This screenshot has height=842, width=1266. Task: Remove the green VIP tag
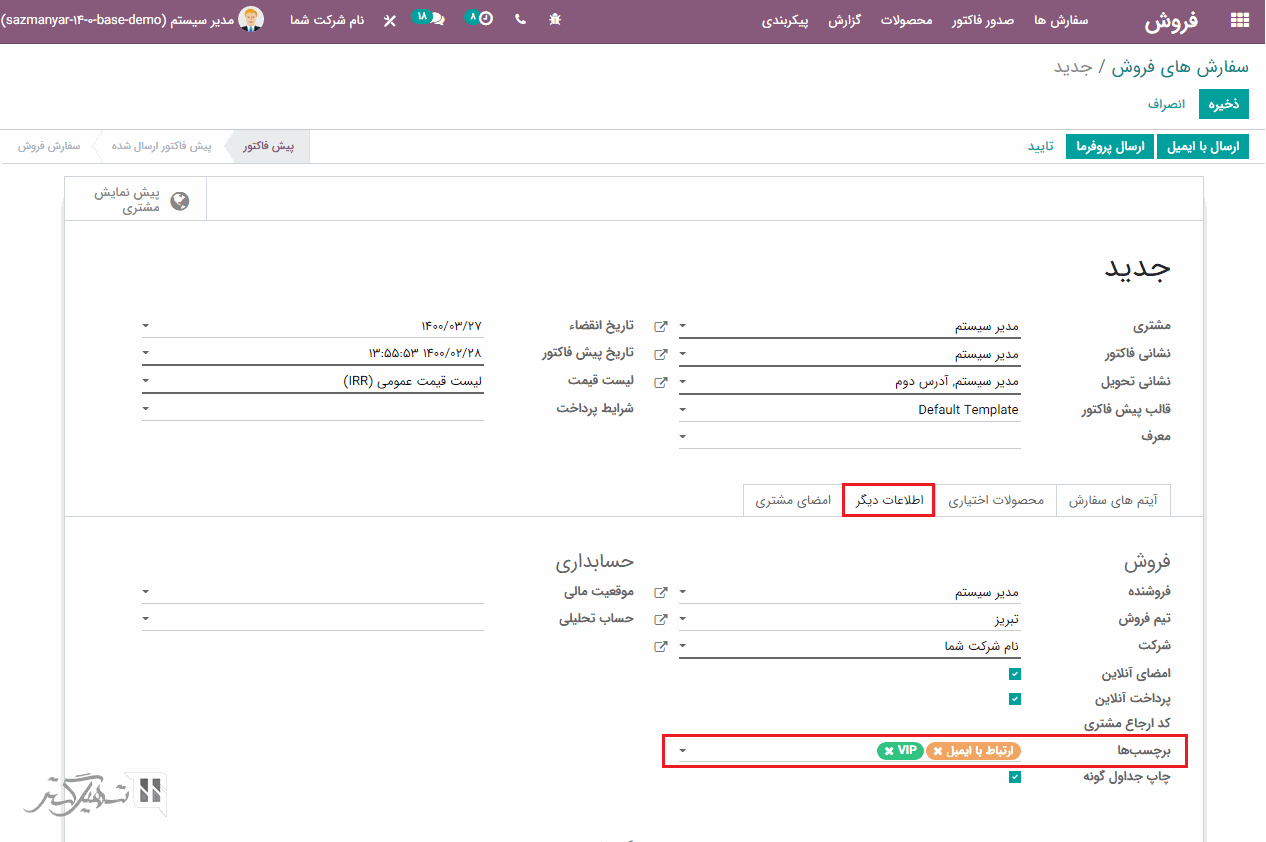point(888,751)
